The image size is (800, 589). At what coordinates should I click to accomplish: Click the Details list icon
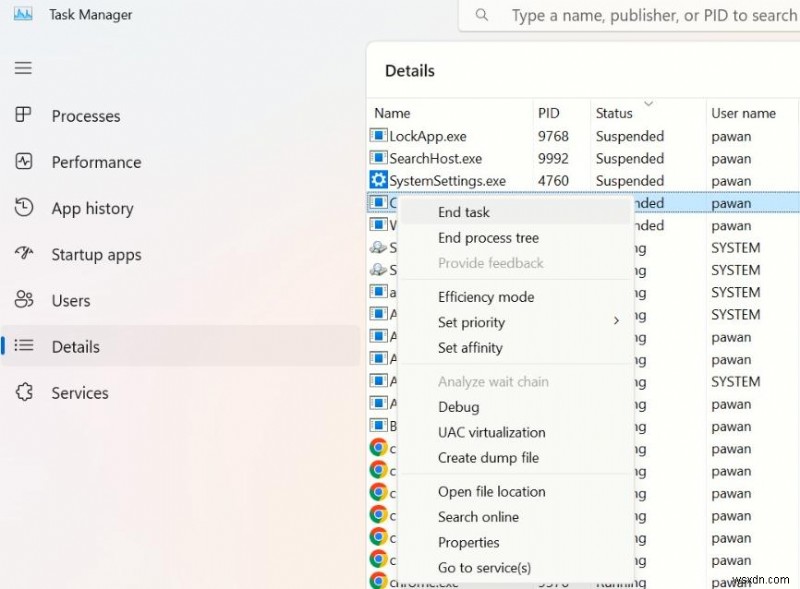[x=23, y=346]
